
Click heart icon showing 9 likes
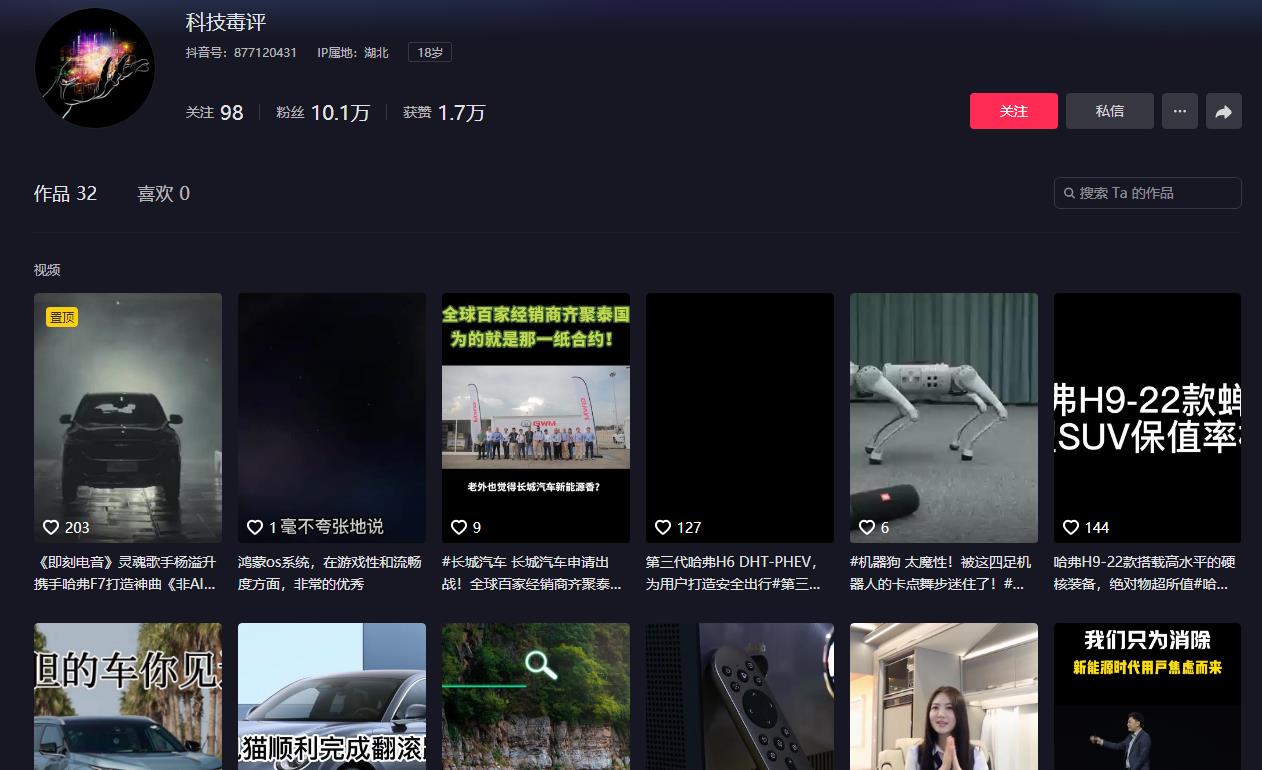[459, 527]
